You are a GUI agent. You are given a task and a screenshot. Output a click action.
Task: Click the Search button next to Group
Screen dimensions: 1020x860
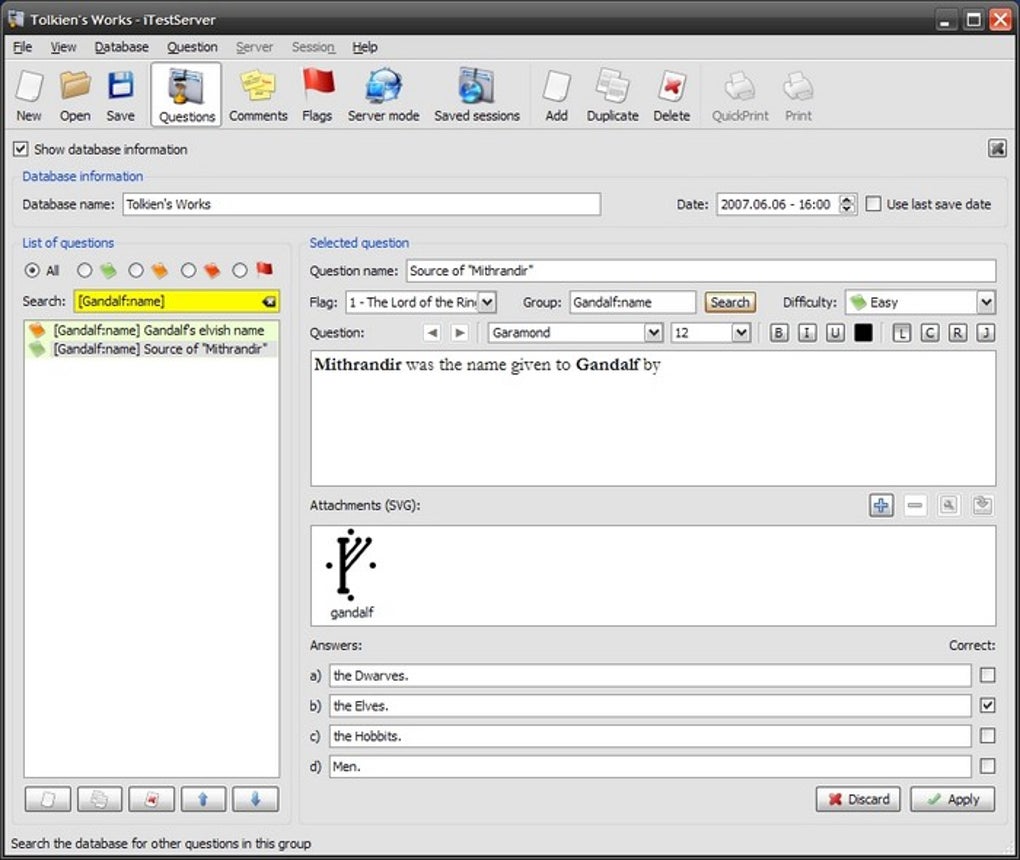click(x=730, y=302)
